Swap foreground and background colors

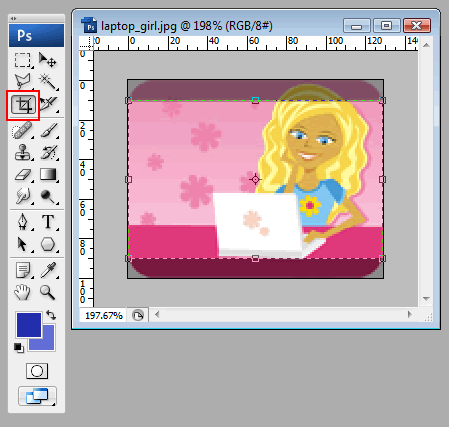pyautogui.click(x=51, y=315)
